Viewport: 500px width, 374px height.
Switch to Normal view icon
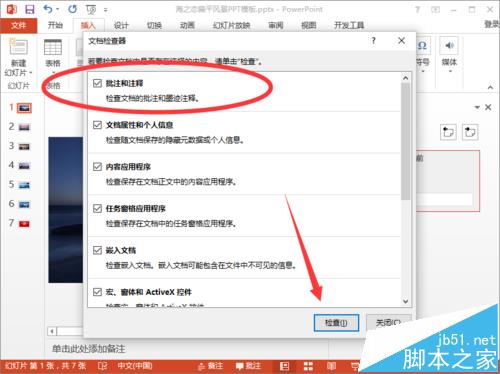(284, 366)
